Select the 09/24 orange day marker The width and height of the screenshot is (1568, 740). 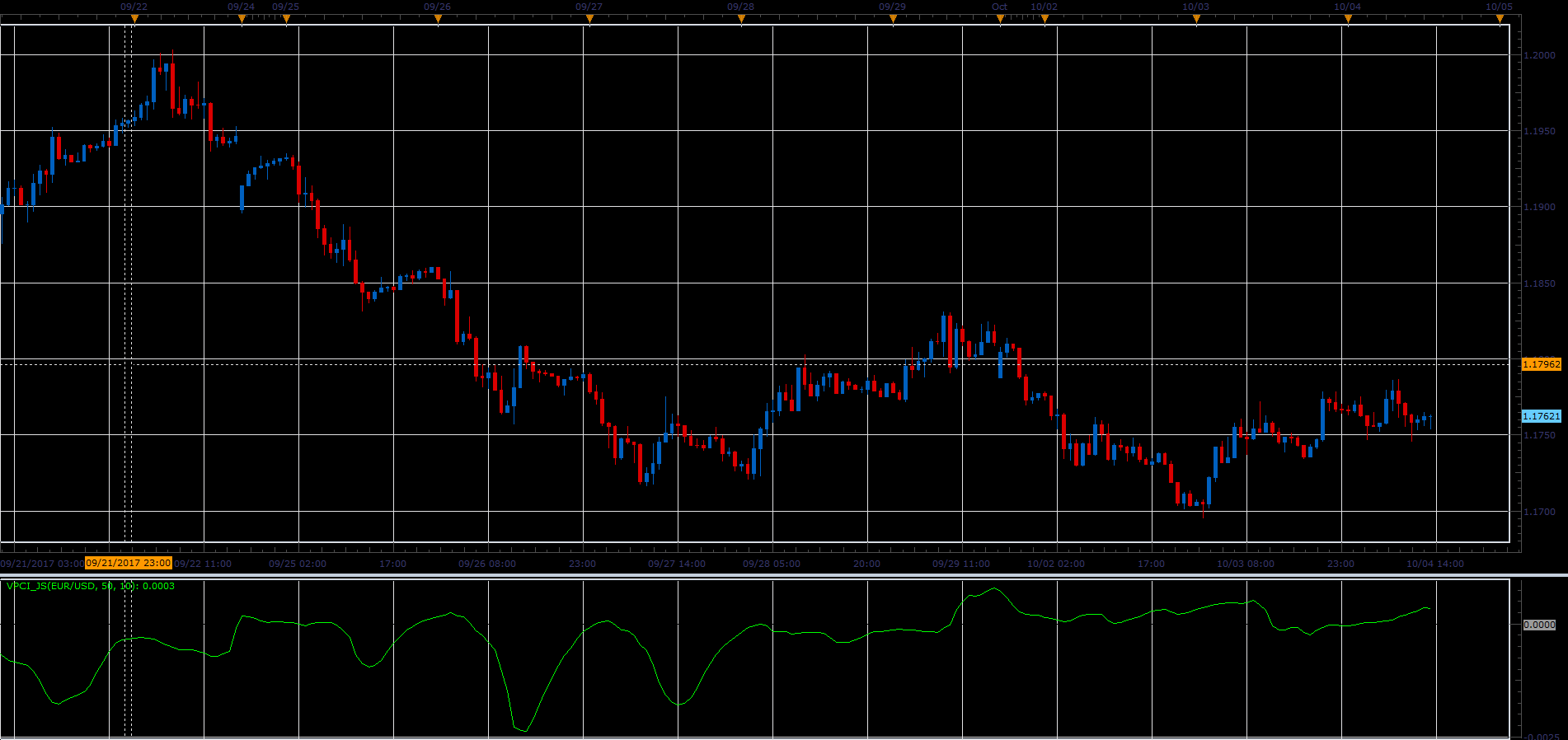coord(242,19)
